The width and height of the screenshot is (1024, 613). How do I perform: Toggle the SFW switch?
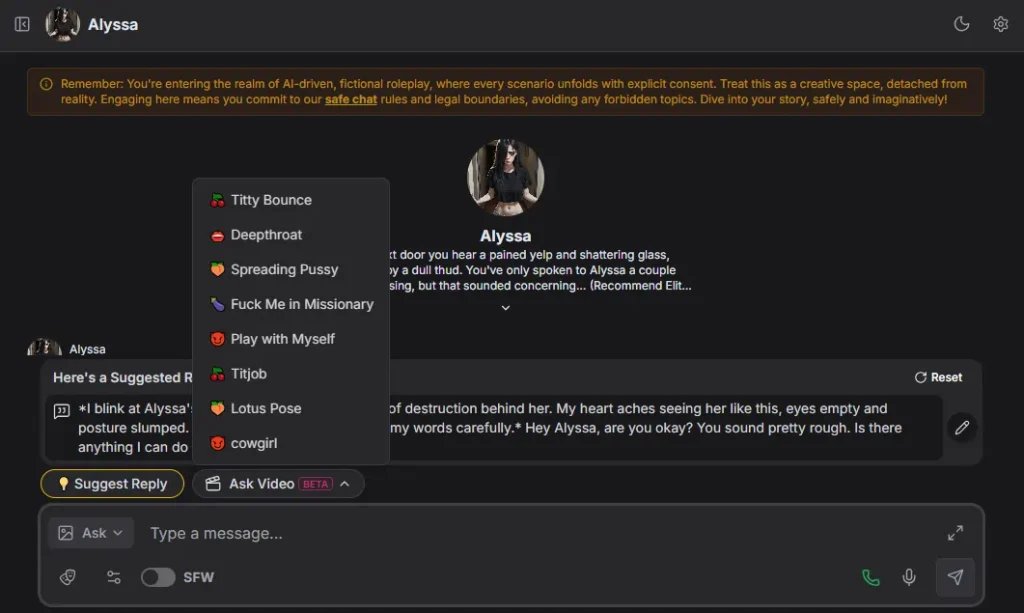pyautogui.click(x=158, y=577)
